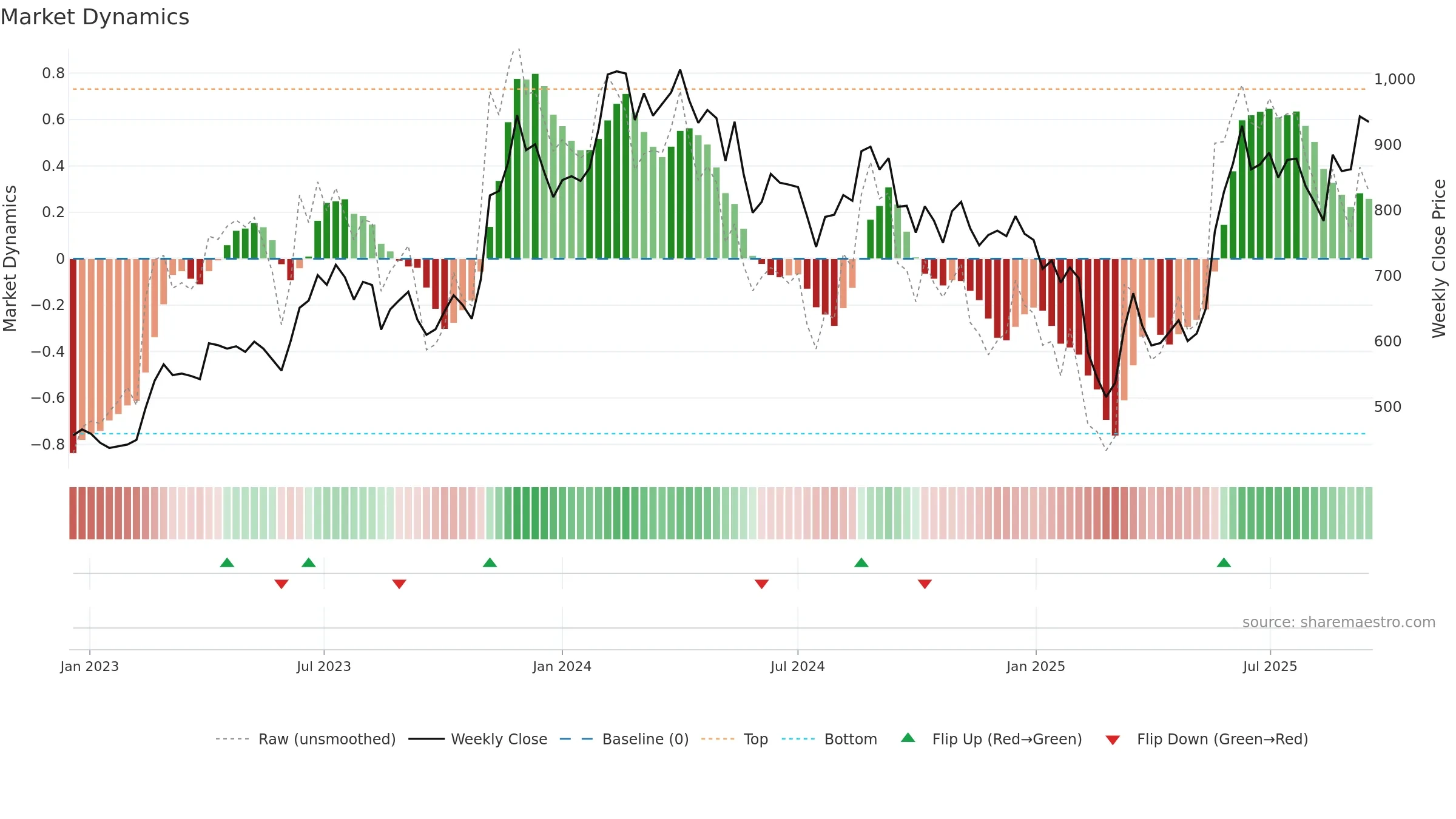The image size is (1456, 819).
Task: Click green flip-up marker before Jan 2024
Action: click(490, 562)
